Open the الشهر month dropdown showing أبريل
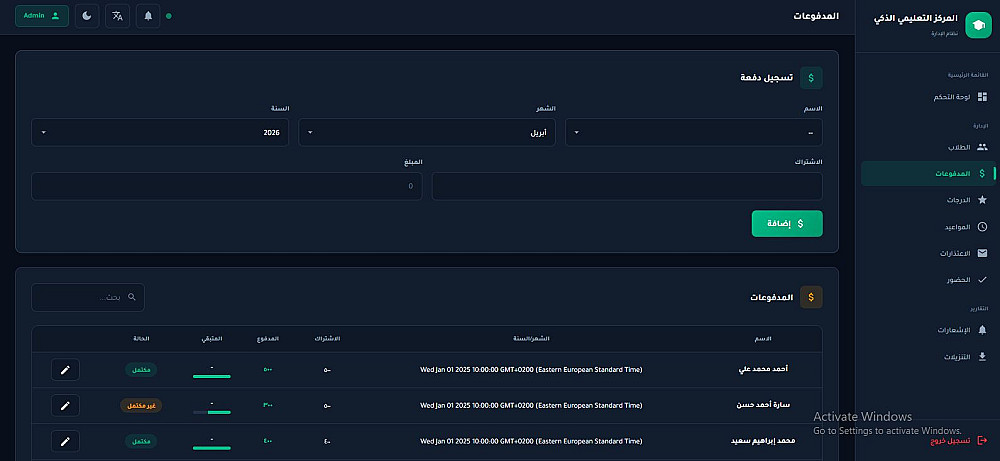The height and width of the screenshot is (461, 1000). coord(427,133)
